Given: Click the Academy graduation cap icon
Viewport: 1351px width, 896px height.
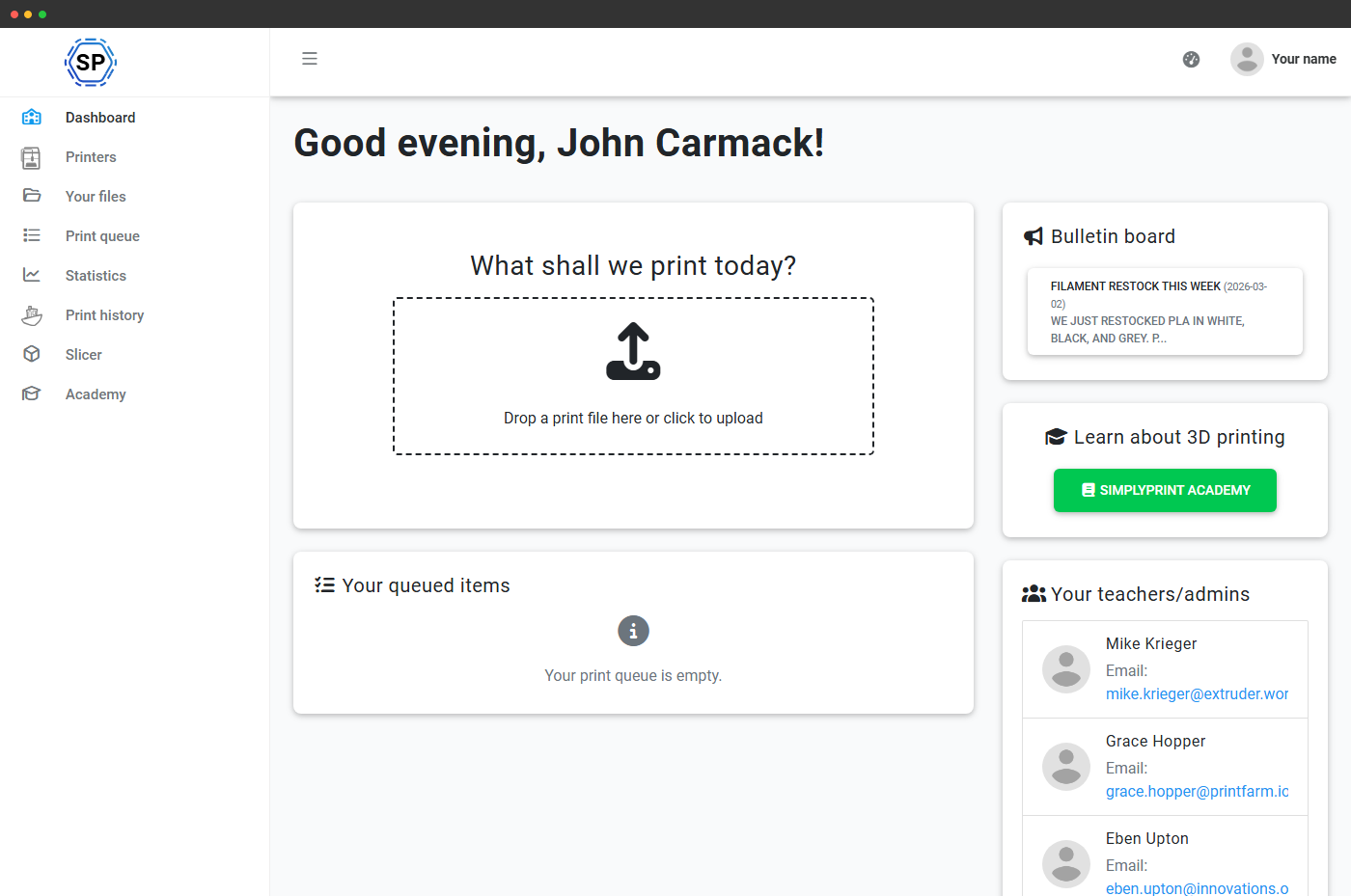Looking at the screenshot, I should pyautogui.click(x=32, y=394).
